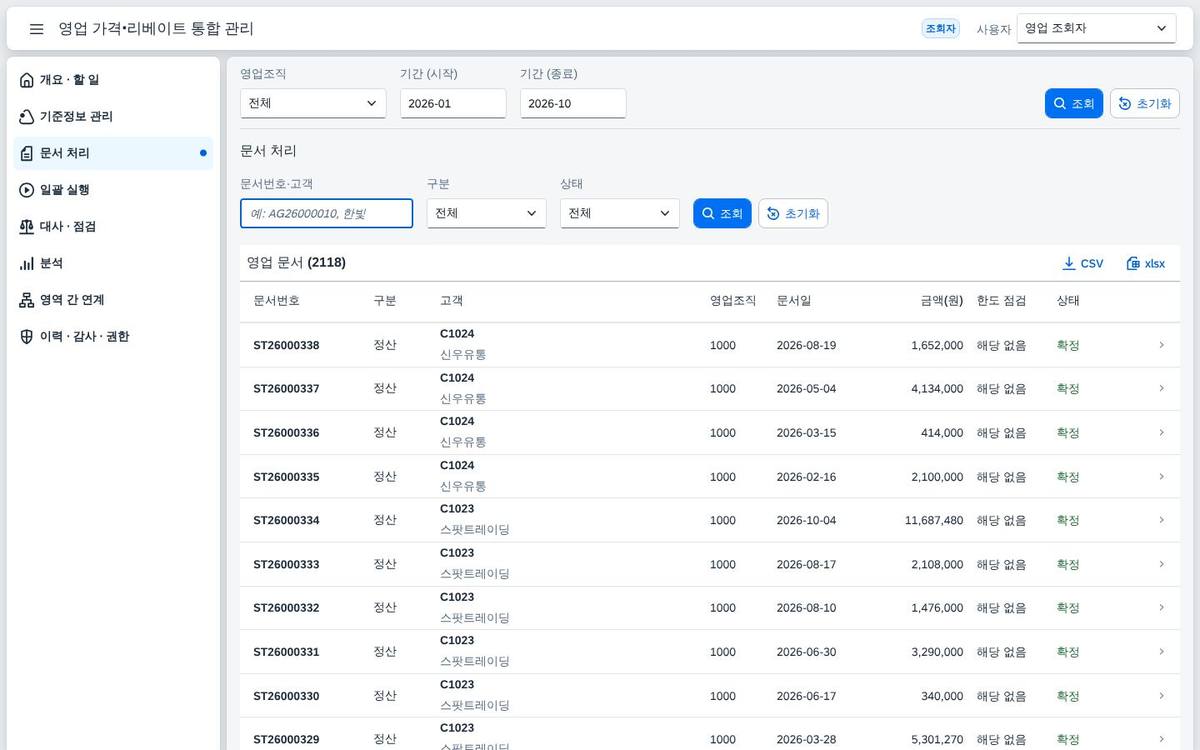Click the shield icon beside 이력 · 감사 · 권한

27,337
